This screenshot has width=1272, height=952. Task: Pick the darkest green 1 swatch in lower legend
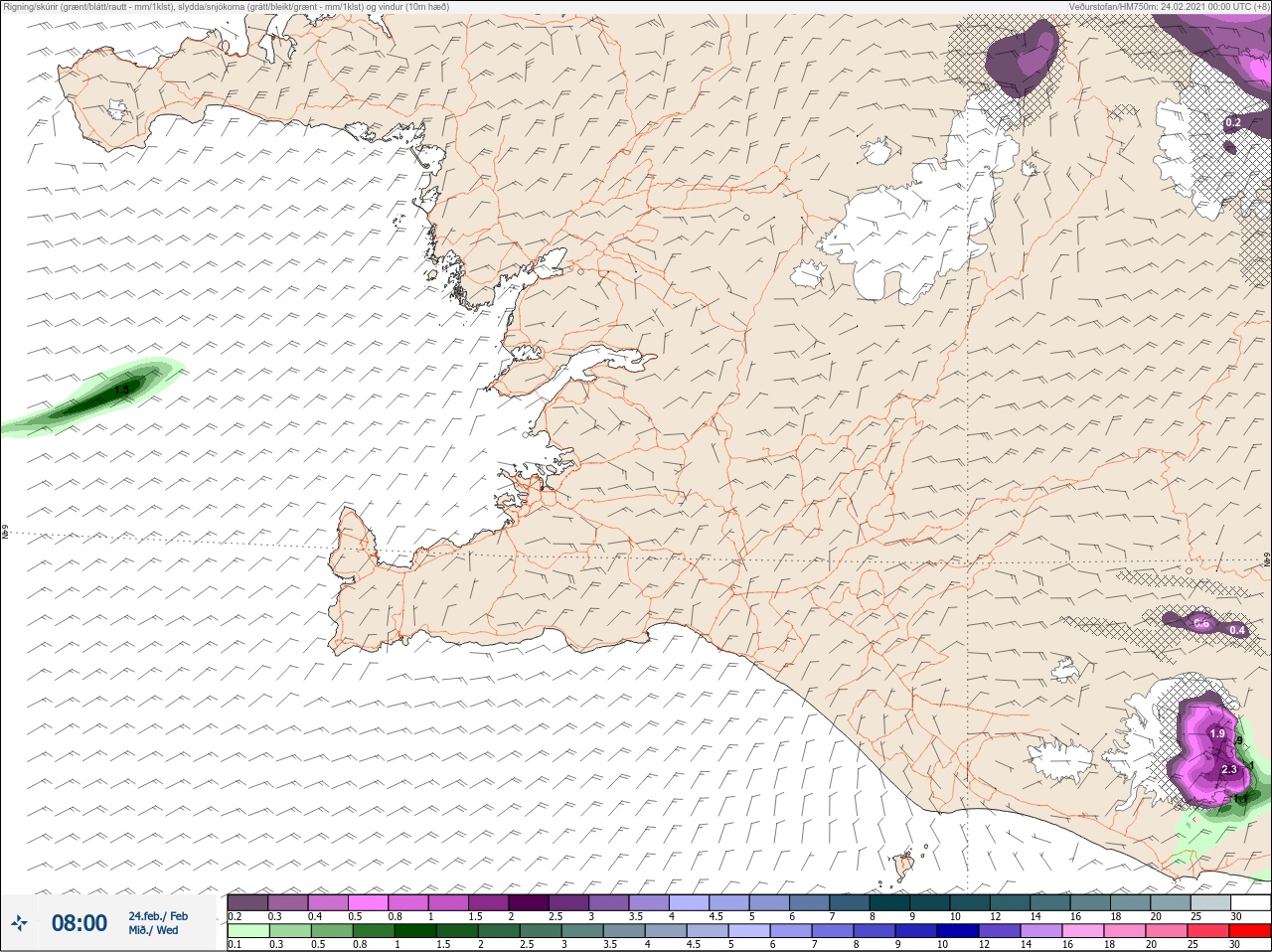coord(414,931)
